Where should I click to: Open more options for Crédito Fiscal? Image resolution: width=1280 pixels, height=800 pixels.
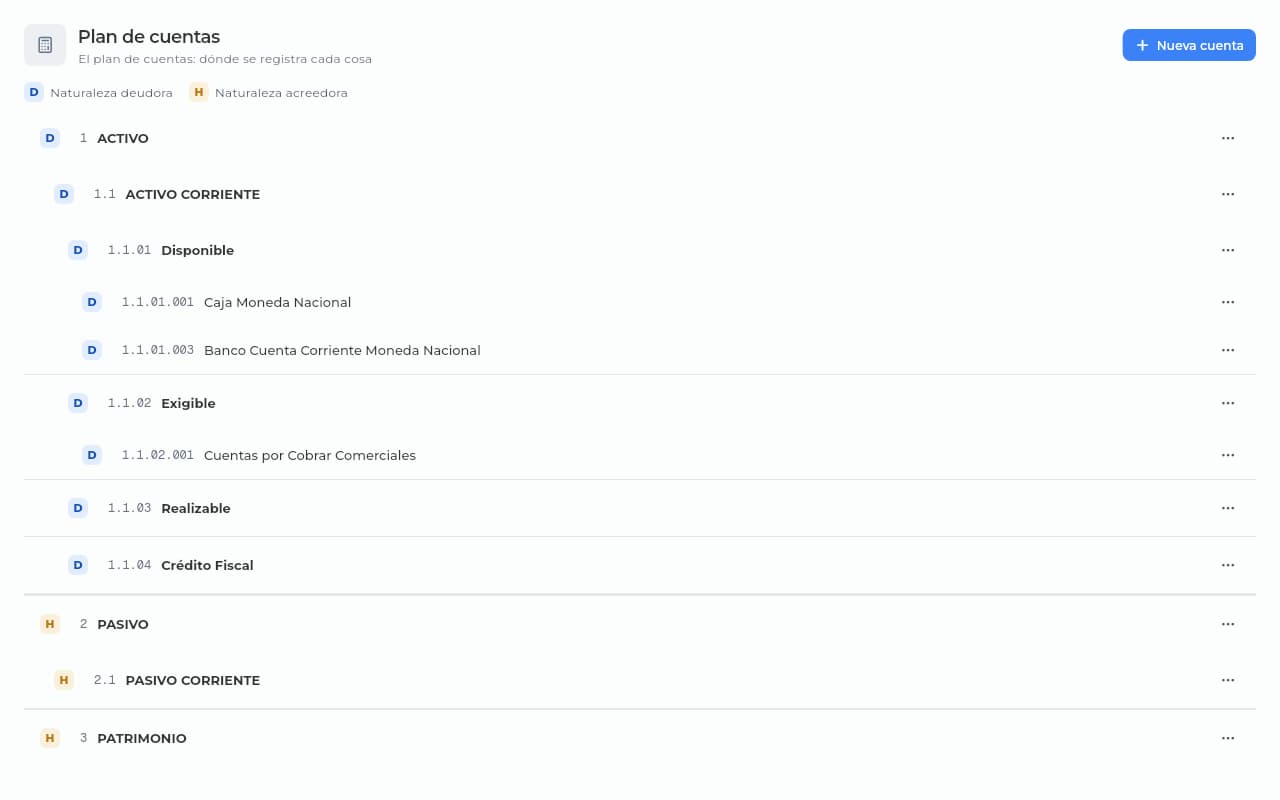point(1228,565)
